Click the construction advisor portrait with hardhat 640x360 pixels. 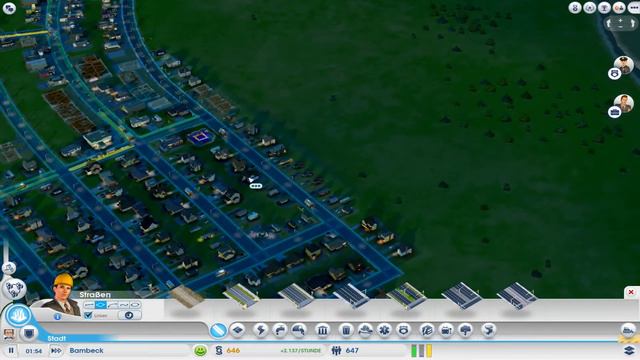coord(63,295)
